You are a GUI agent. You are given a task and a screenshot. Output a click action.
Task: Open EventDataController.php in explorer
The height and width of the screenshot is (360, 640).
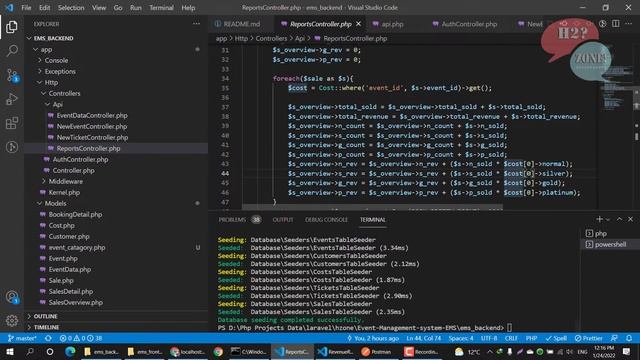(x=92, y=115)
